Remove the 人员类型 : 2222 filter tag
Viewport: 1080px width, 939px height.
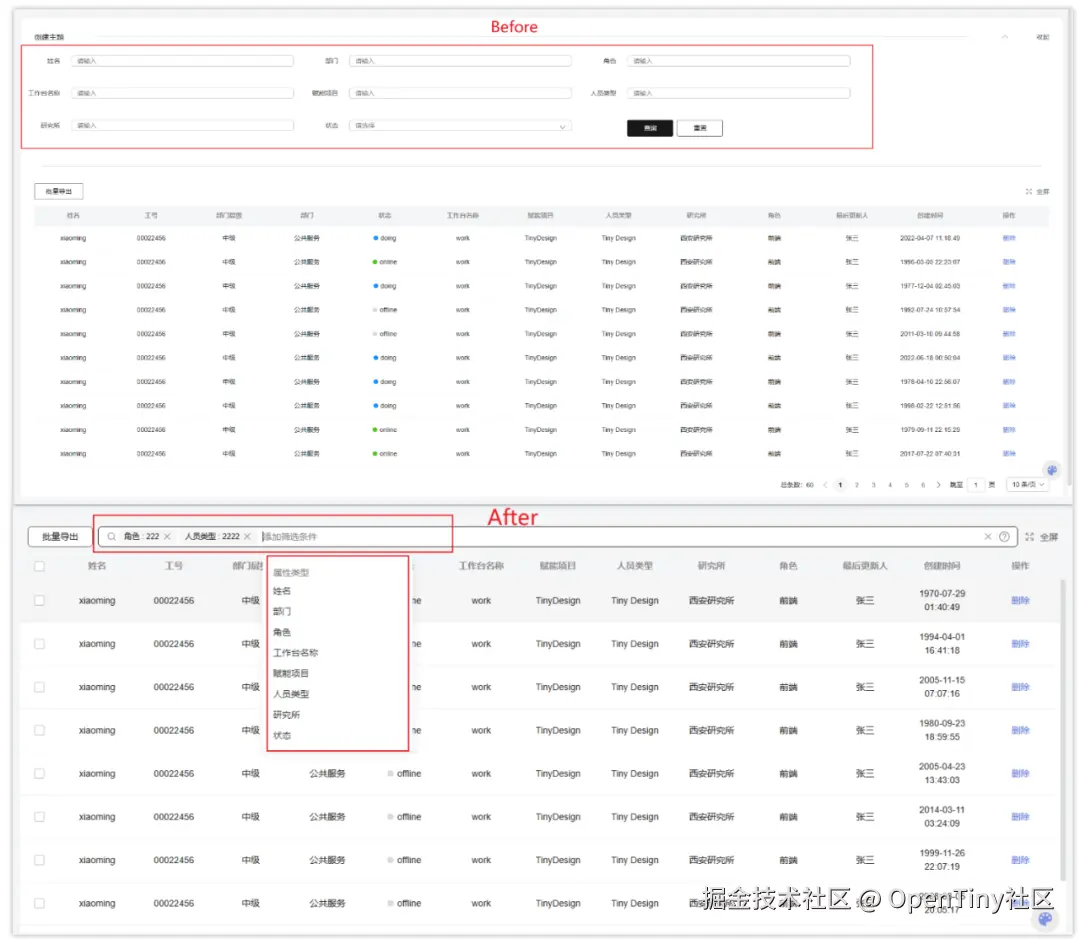tap(247, 537)
